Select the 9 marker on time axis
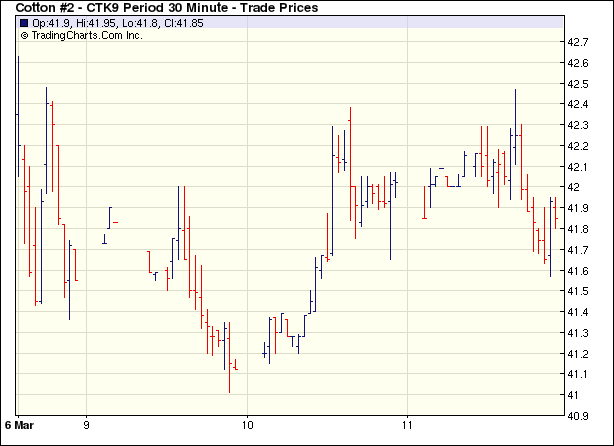 pos(87,425)
